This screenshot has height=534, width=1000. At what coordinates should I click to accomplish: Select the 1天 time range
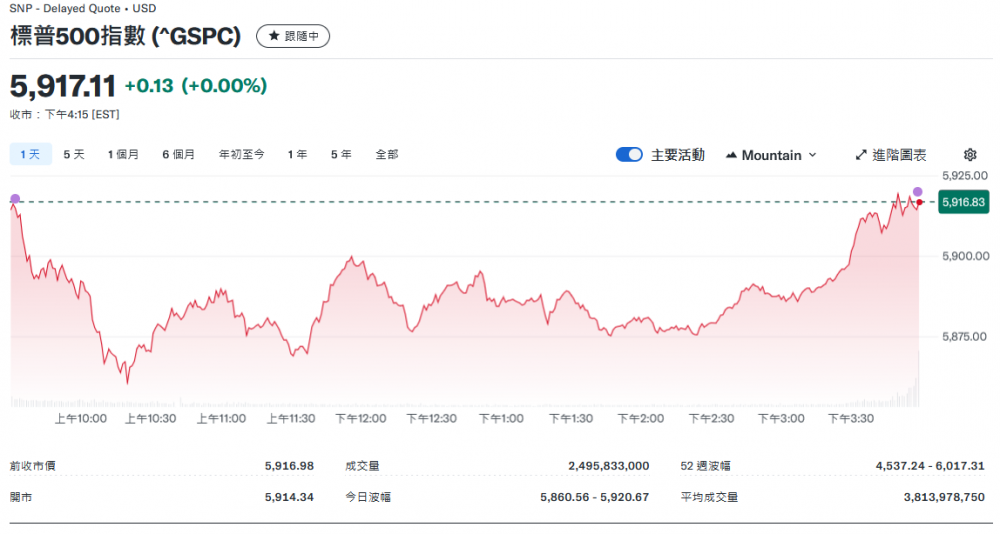30,154
